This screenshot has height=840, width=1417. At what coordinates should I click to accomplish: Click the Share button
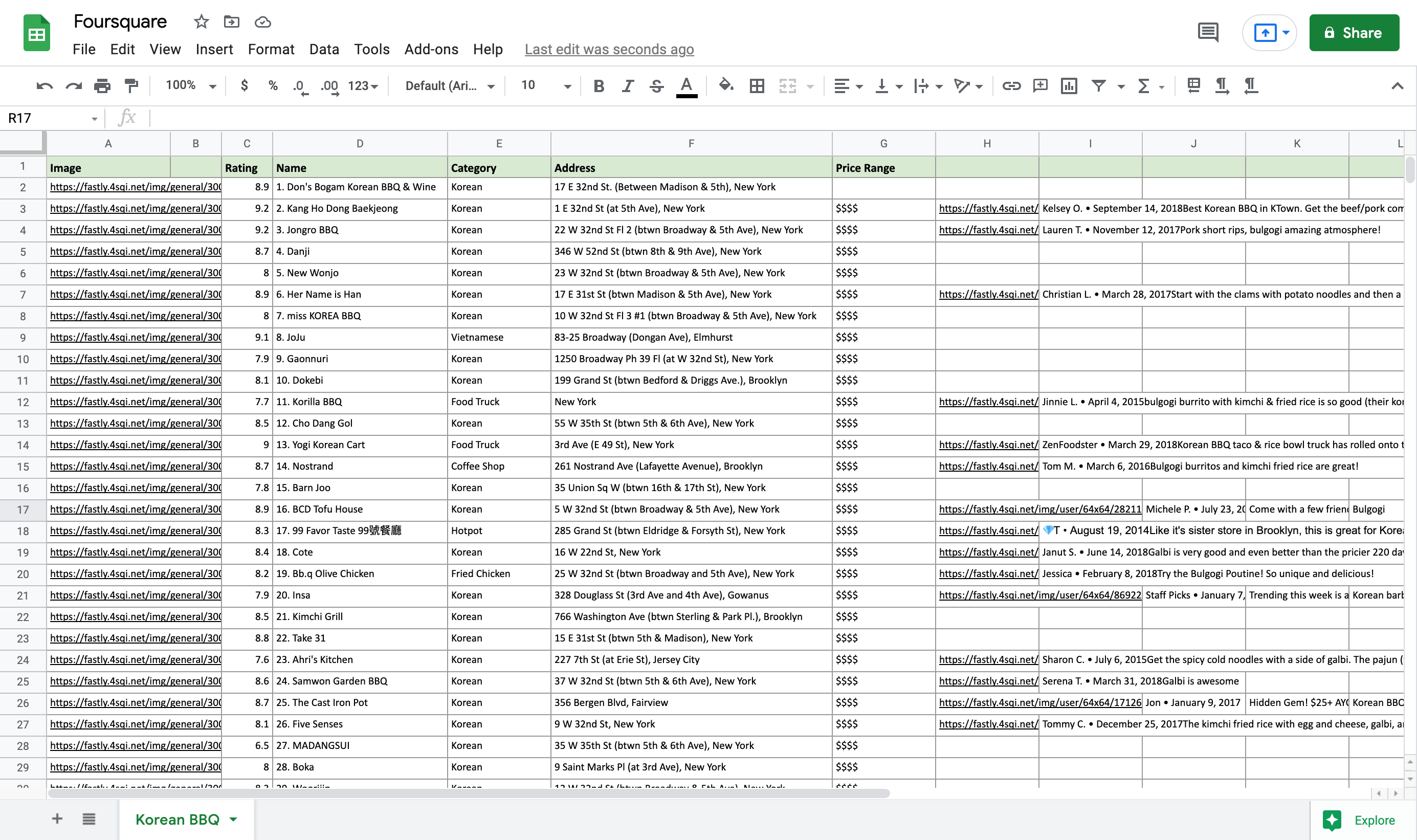(x=1354, y=32)
